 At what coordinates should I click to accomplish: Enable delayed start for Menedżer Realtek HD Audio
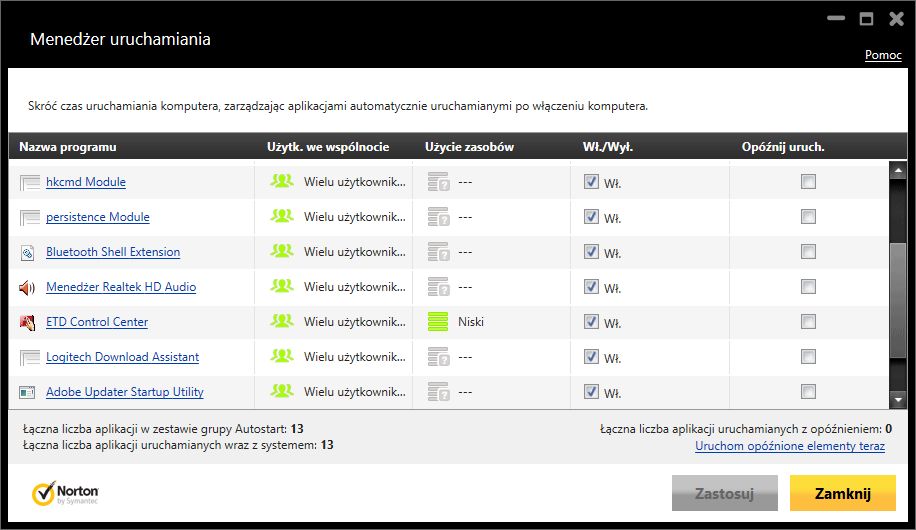(808, 287)
